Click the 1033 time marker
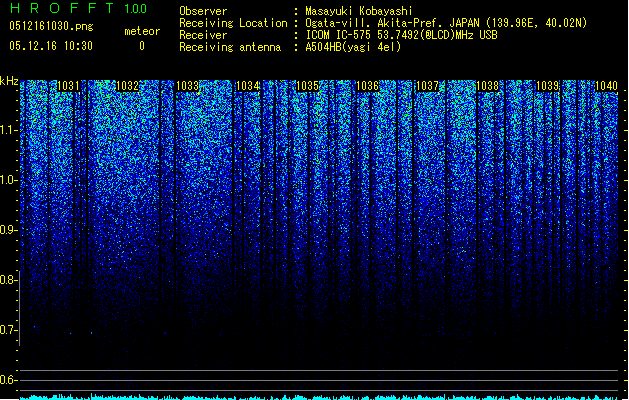Viewport: 629px width, 400px height. click(187, 86)
